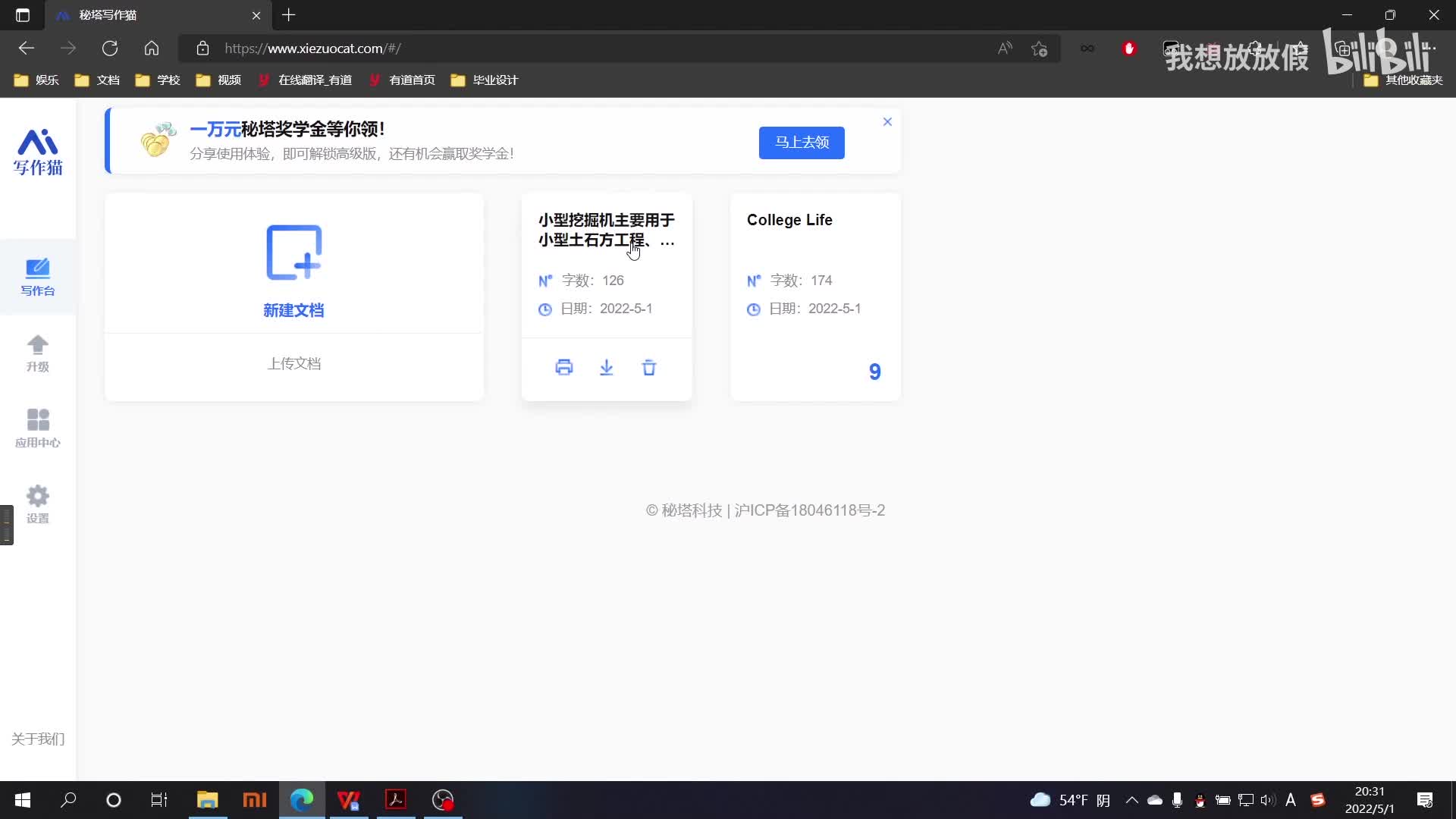Open a new browser tab with plus
1456x819 pixels.
tap(289, 15)
